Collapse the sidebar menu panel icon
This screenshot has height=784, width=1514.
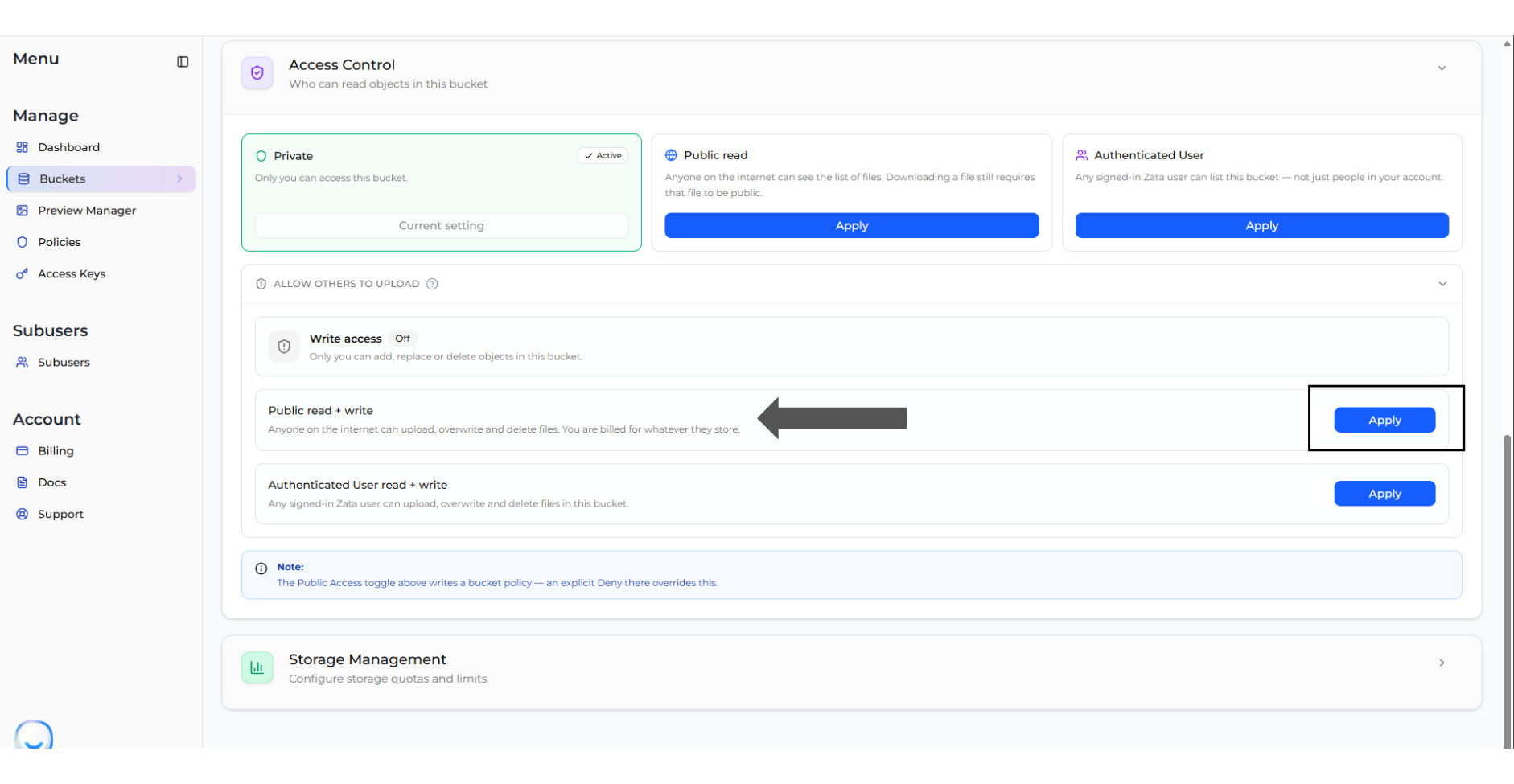[183, 62]
